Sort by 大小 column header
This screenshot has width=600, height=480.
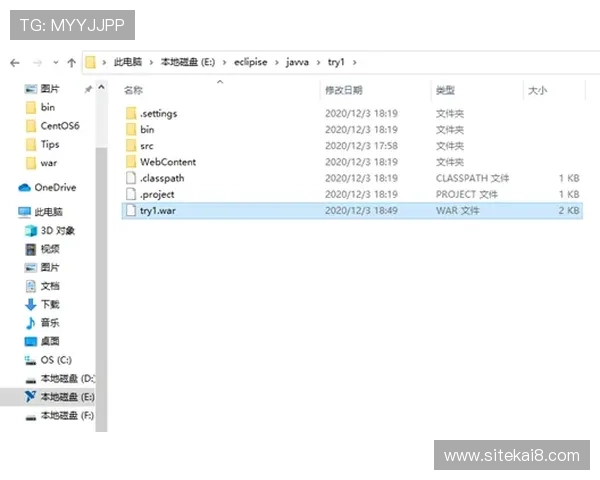pyautogui.click(x=538, y=91)
